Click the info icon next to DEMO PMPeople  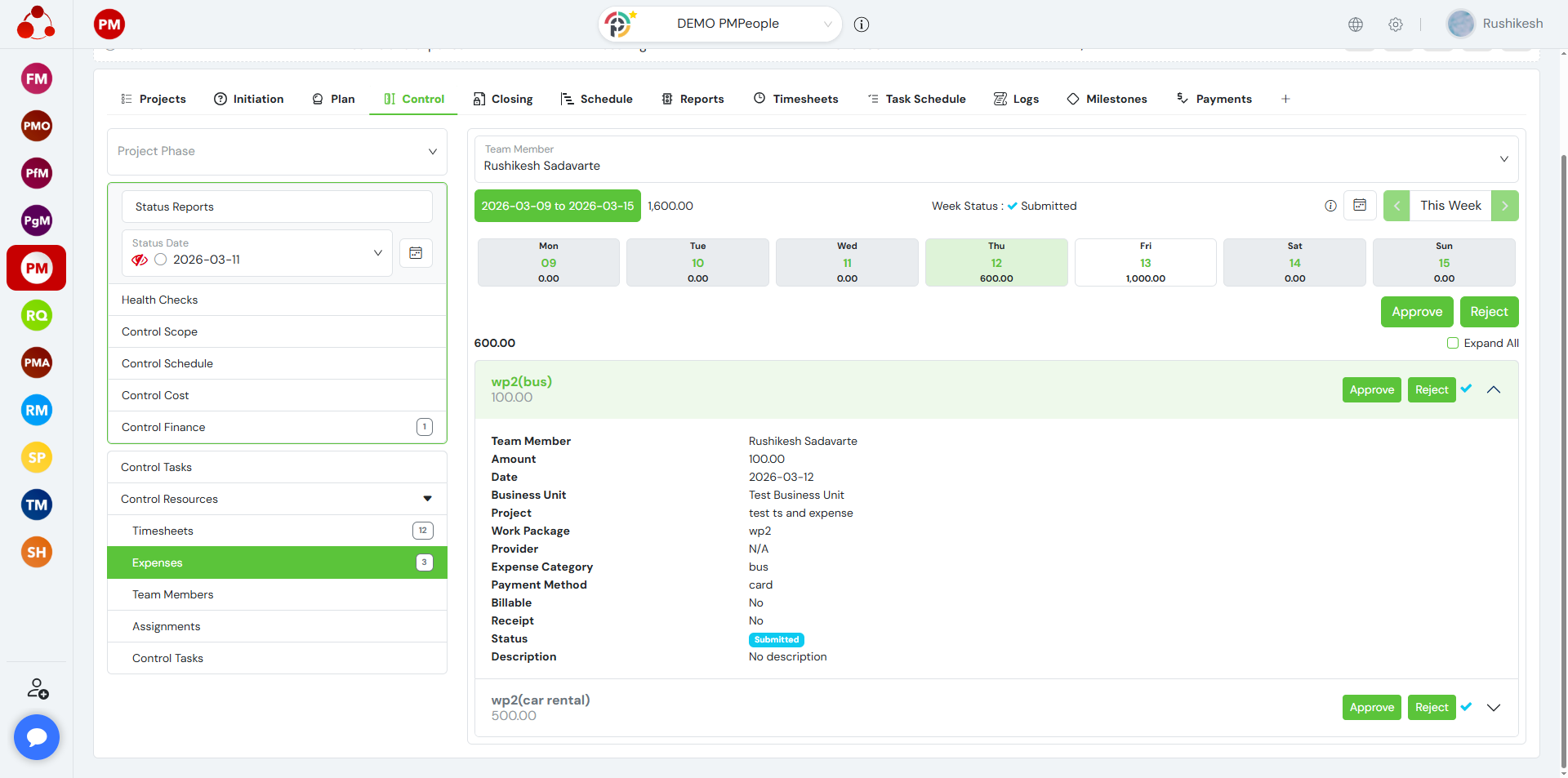862,24
